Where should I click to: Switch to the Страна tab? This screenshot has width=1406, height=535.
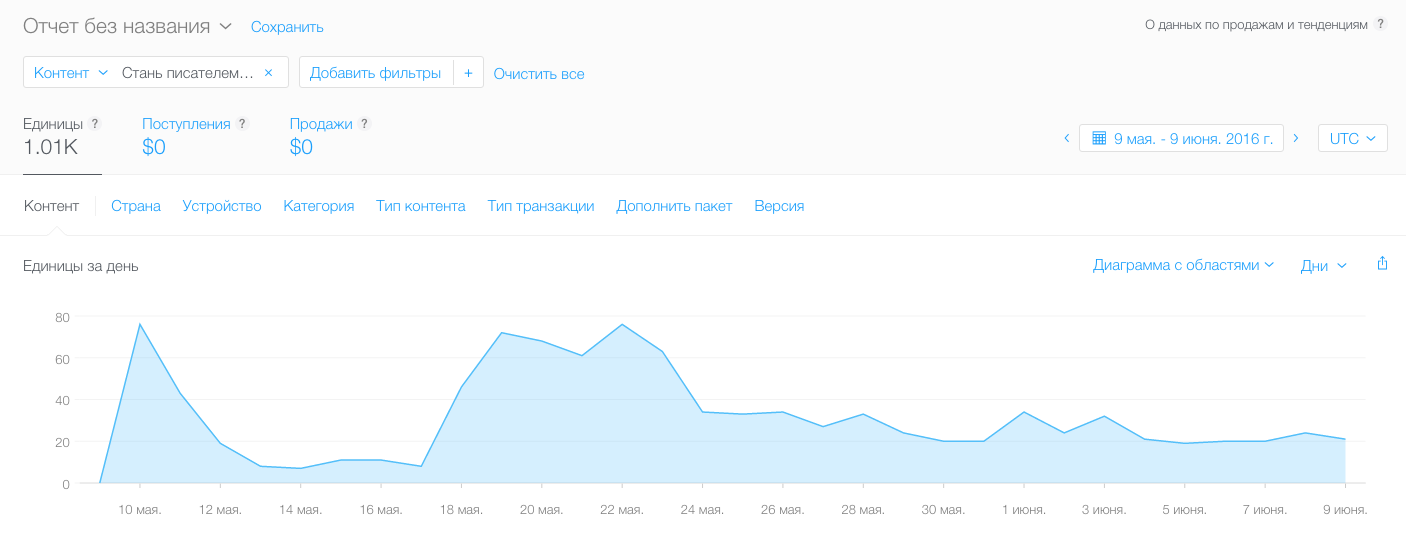(x=136, y=206)
